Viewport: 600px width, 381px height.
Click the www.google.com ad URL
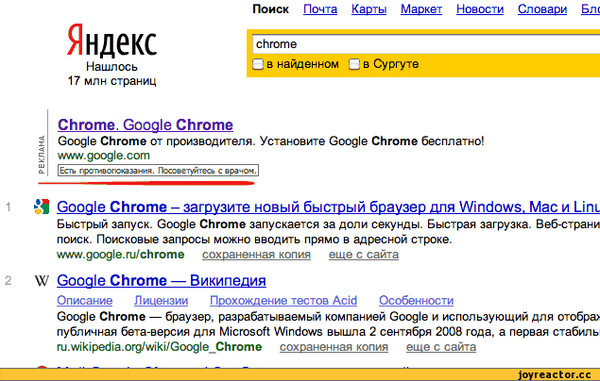point(104,156)
